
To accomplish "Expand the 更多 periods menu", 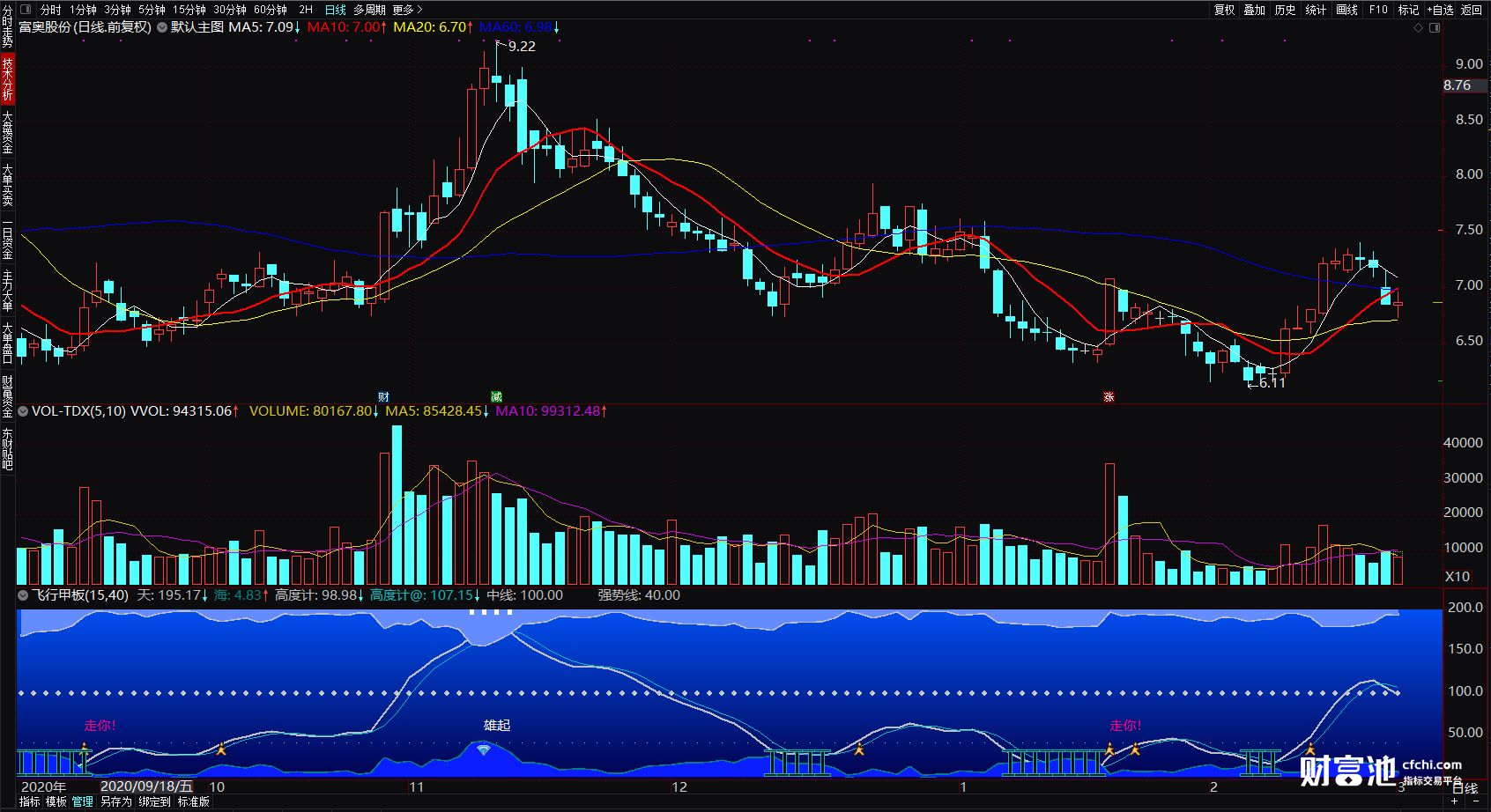I will [x=407, y=10].
